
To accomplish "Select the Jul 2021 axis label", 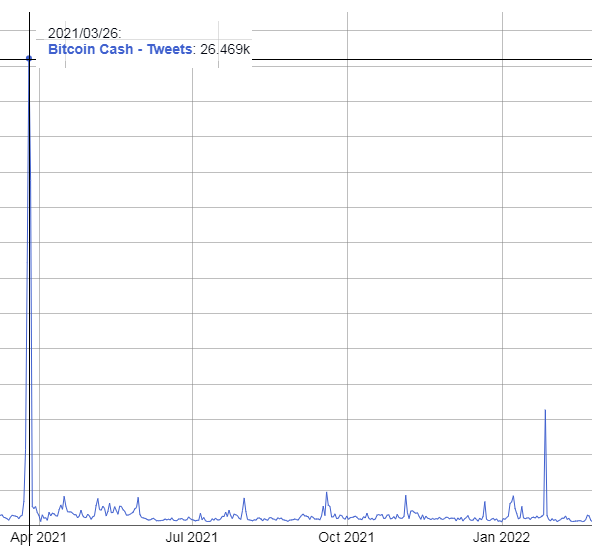I will click(192, 537).
